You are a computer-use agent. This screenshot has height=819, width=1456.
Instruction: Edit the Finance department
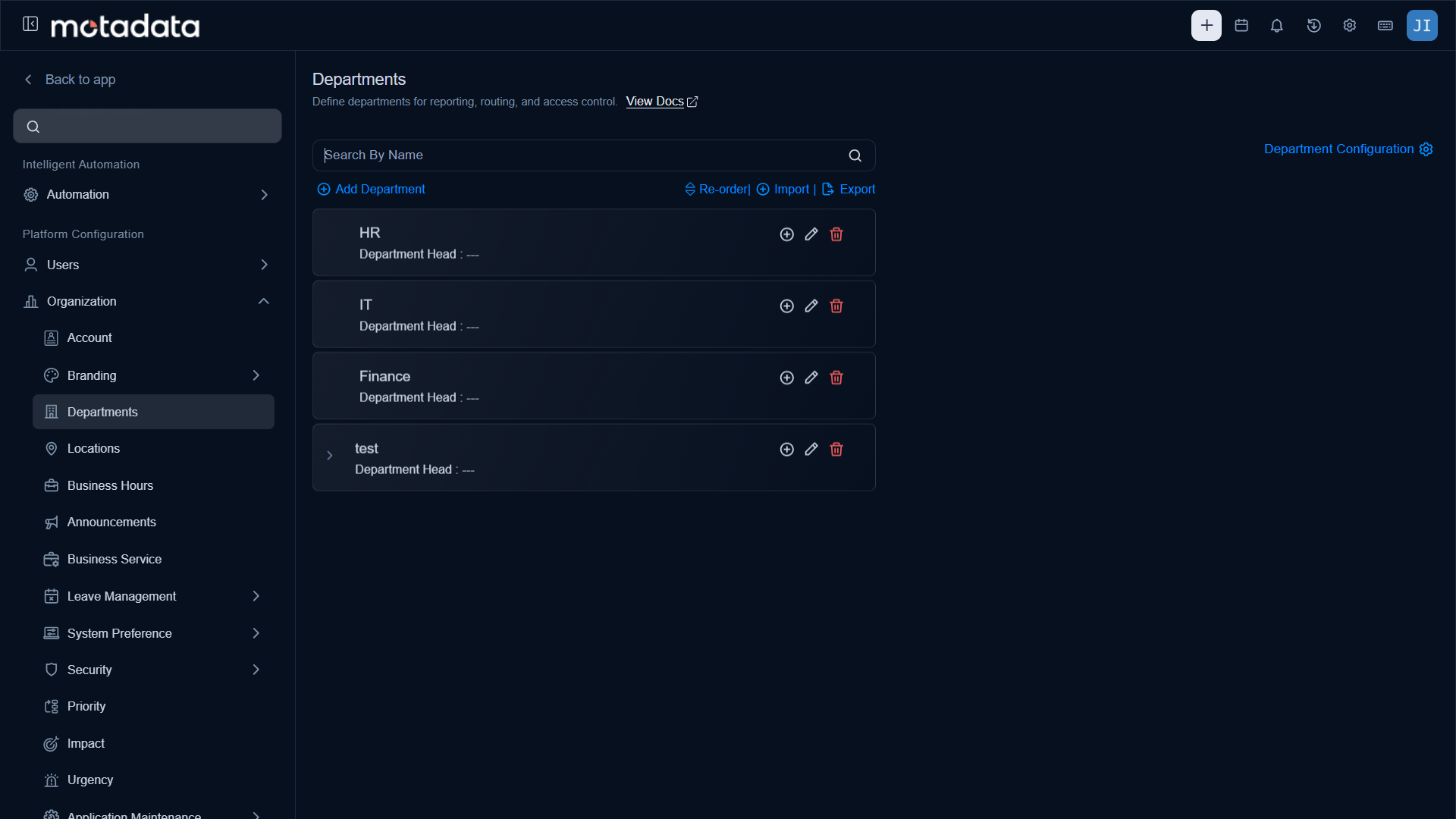click(x=811, y=378)
